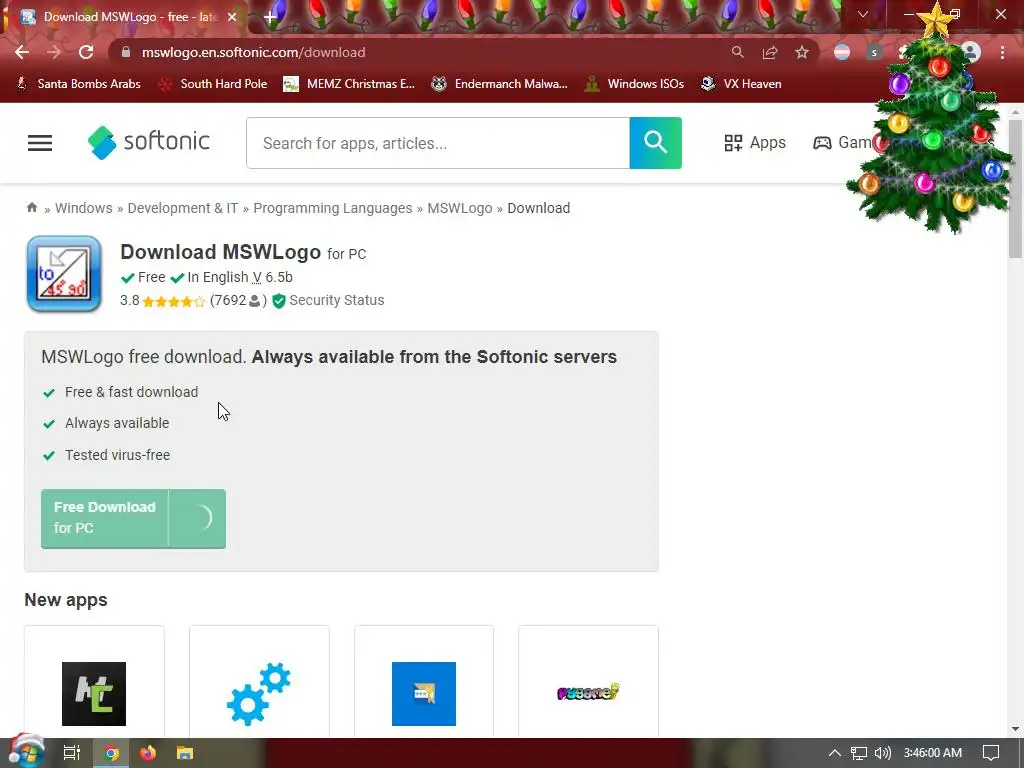Click the page vertical scrollbar thumb

click(1015, 189)
